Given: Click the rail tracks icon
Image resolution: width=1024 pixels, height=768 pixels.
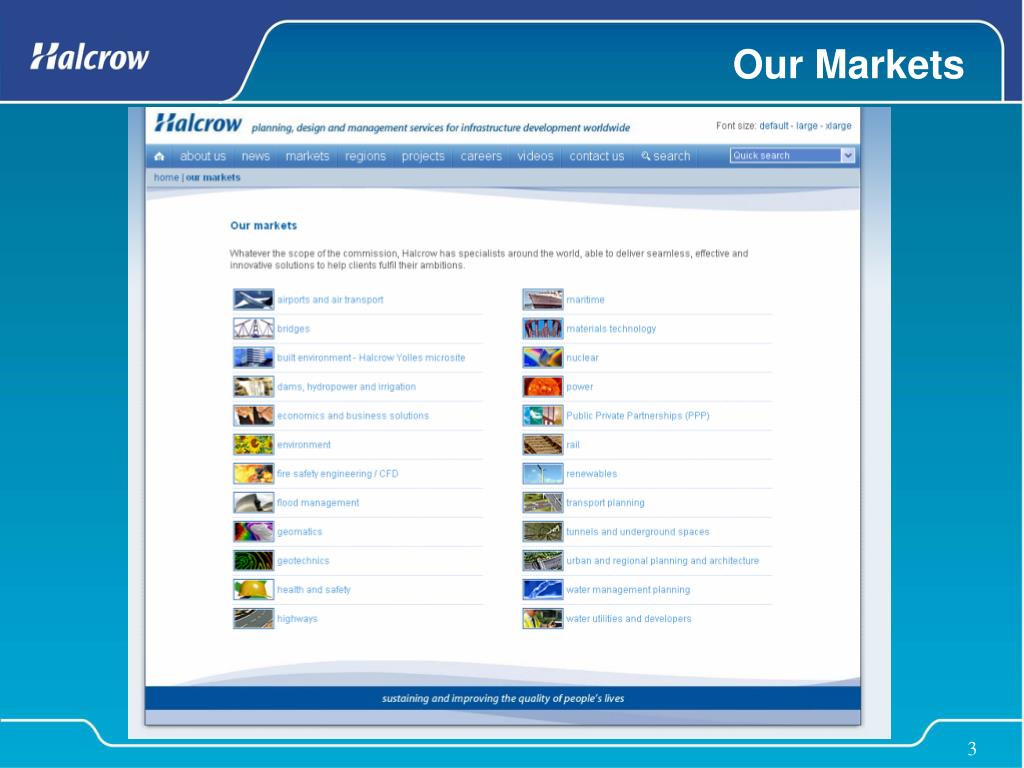Looking at the screenshot, I should pos(543,445).
